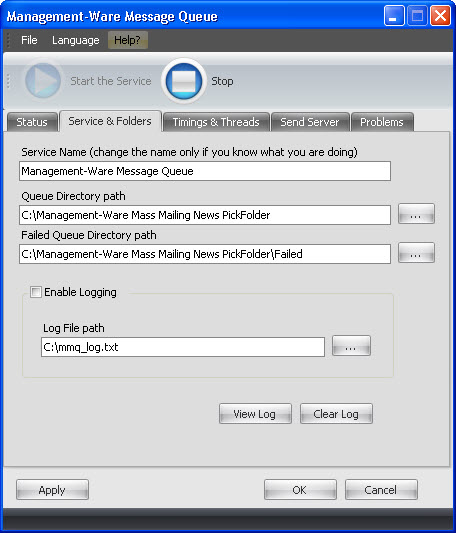
Task: Select the Service & Folders tab
Action: click(x=110, y=121)
